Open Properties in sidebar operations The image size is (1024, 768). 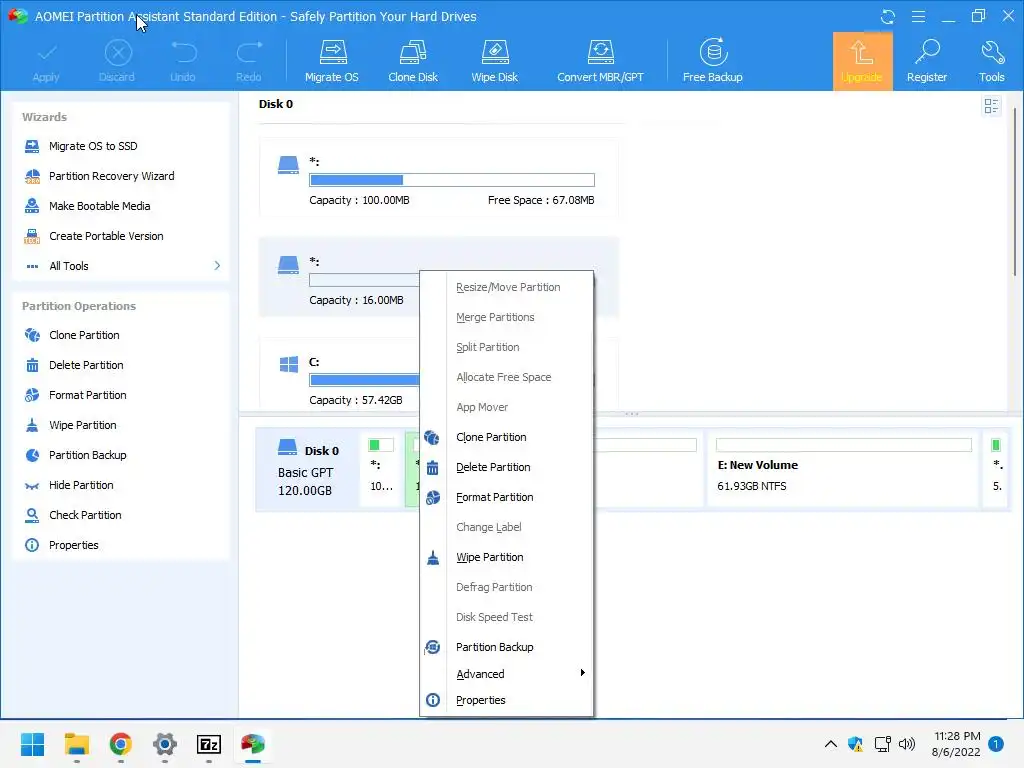(x=73, y=545)
